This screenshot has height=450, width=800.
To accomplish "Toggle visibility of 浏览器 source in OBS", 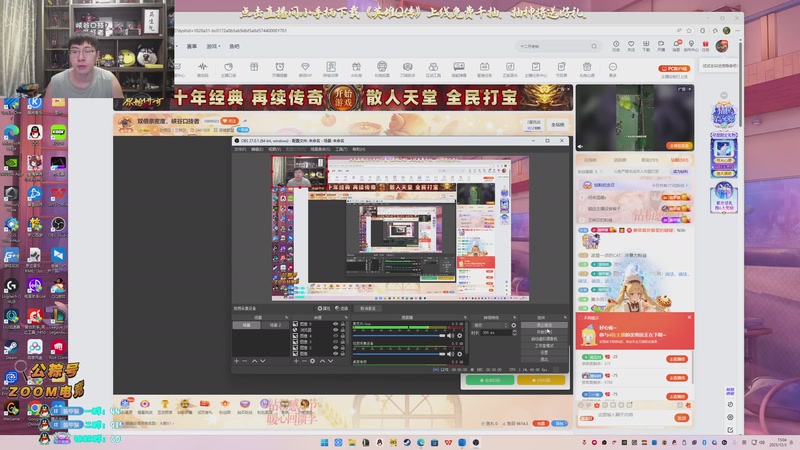I will click(x=336, y=330).
